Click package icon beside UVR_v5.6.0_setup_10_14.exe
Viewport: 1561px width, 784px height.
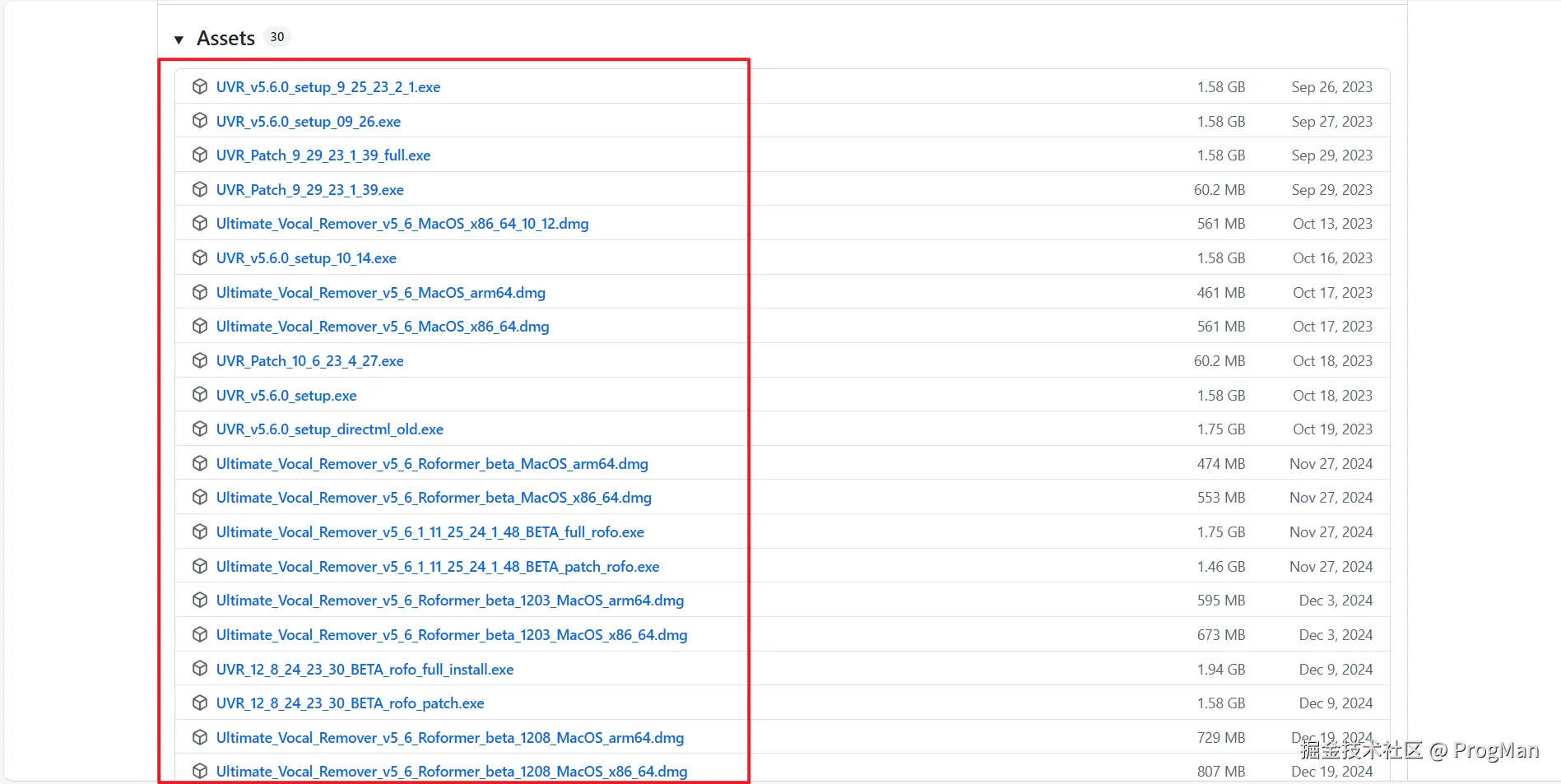(200, 257)
